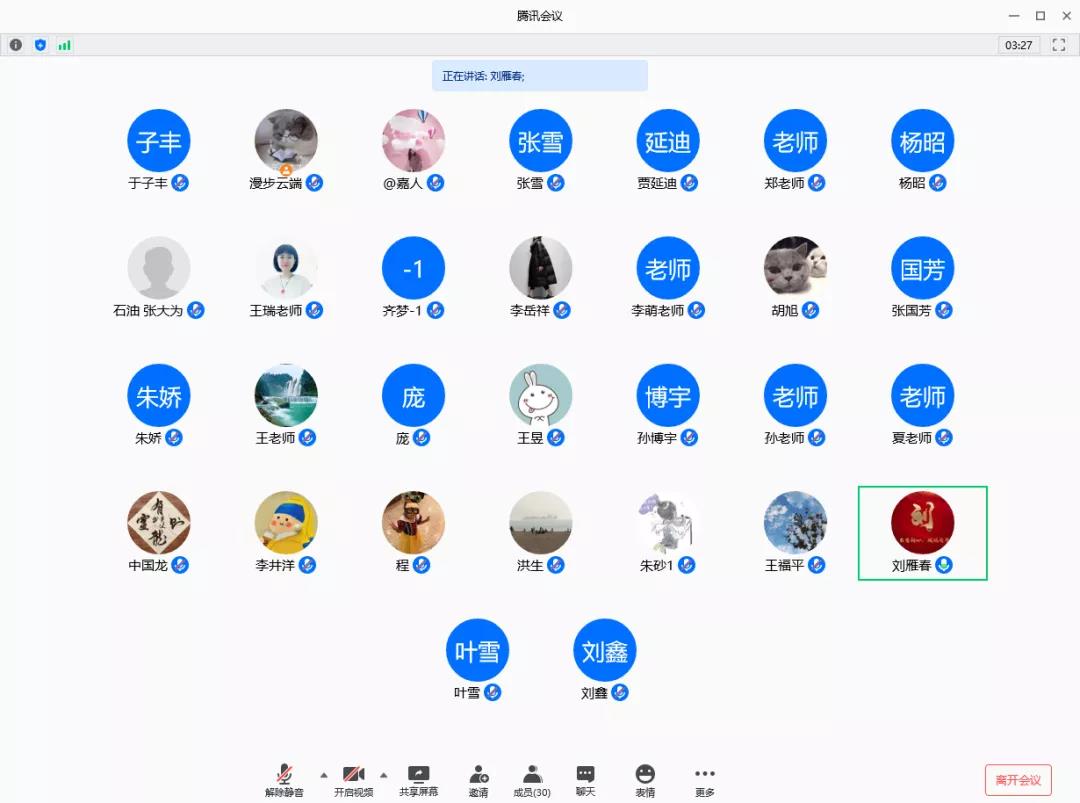Turn on video (开启视频)
This screenshot has height=803, width=1080.
[x=353, y=780]
